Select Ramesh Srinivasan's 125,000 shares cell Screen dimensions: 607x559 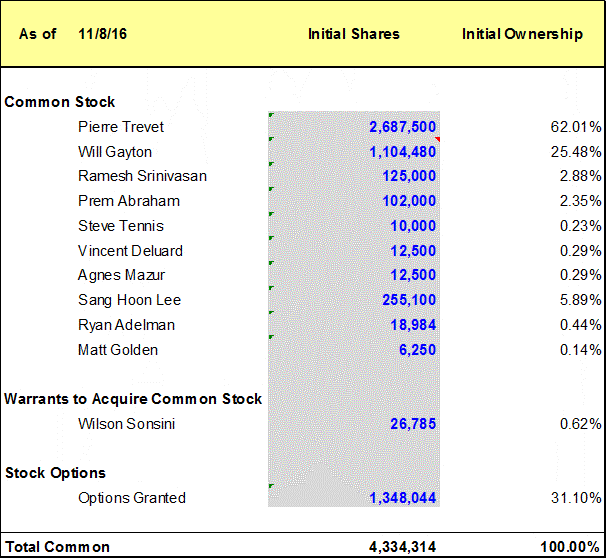[408, 176]
